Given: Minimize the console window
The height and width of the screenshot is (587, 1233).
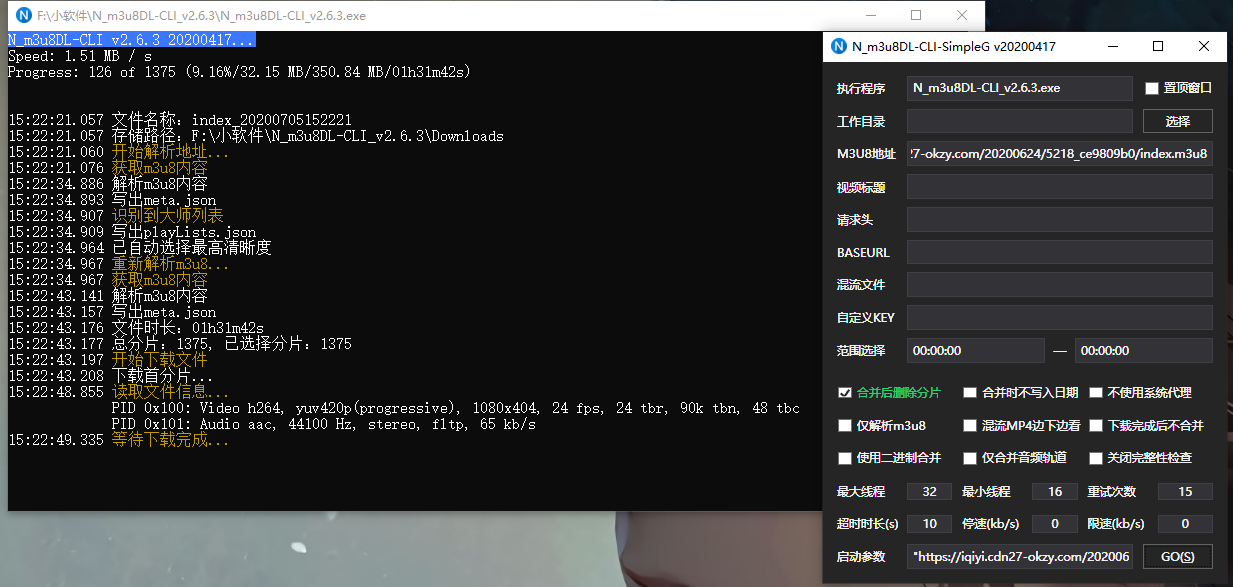Looking at the screenshot, I should point(870,15).
